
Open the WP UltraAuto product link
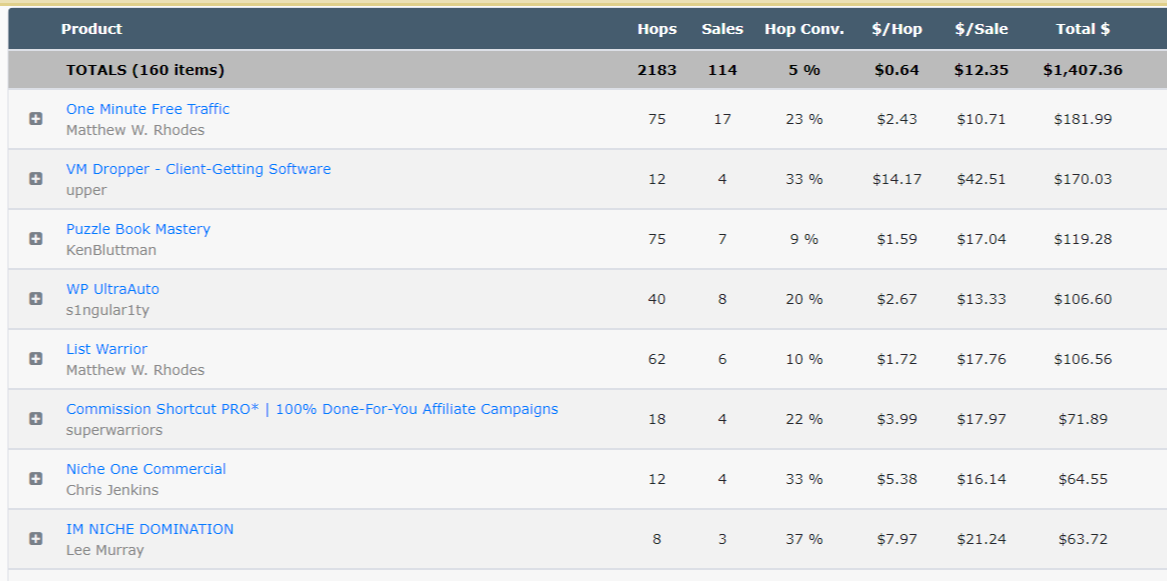112,289
